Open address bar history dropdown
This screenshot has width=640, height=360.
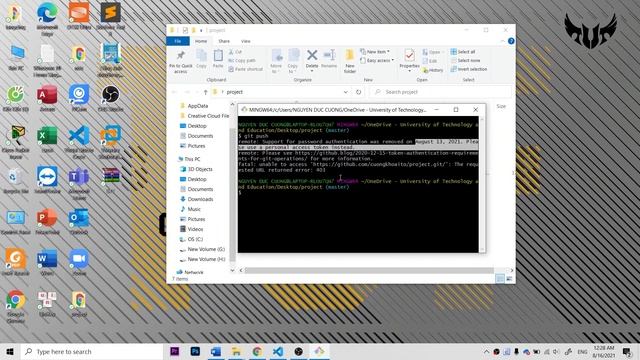pos(346,92)
